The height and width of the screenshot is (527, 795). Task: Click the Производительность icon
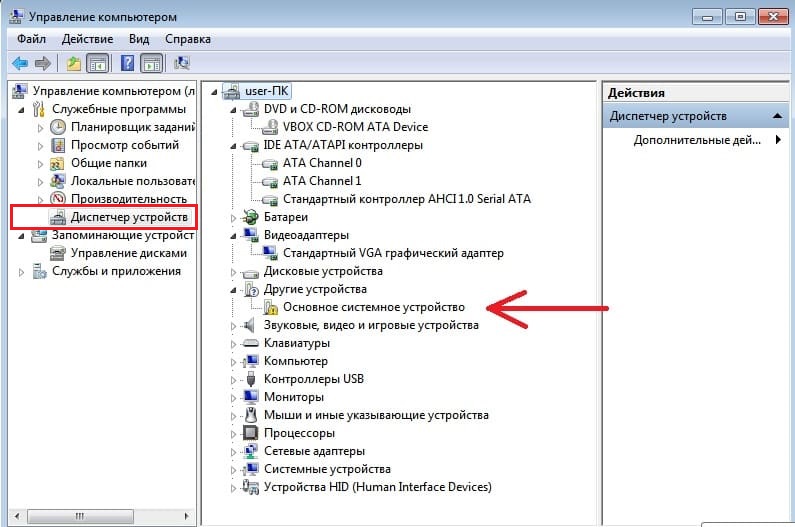pyautogui.click(x=58, y=199)
